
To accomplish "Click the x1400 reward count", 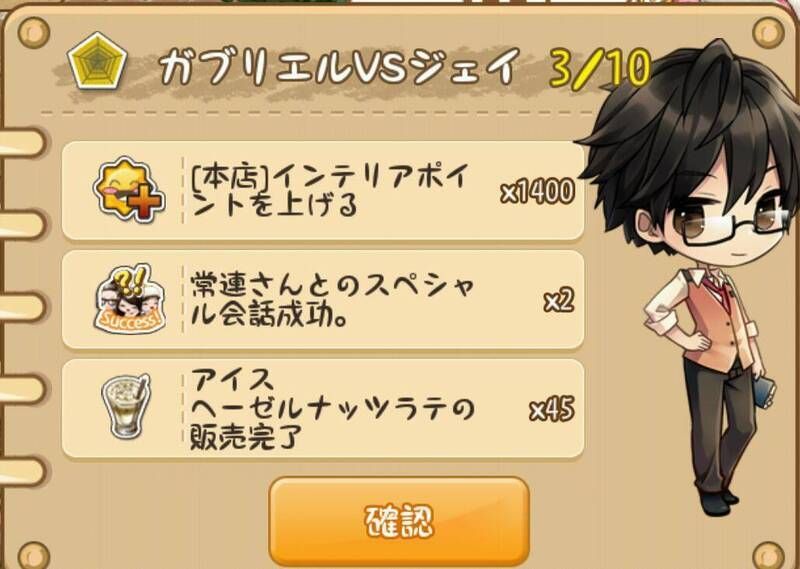I will pyautogui.click(x=537, y=192).
